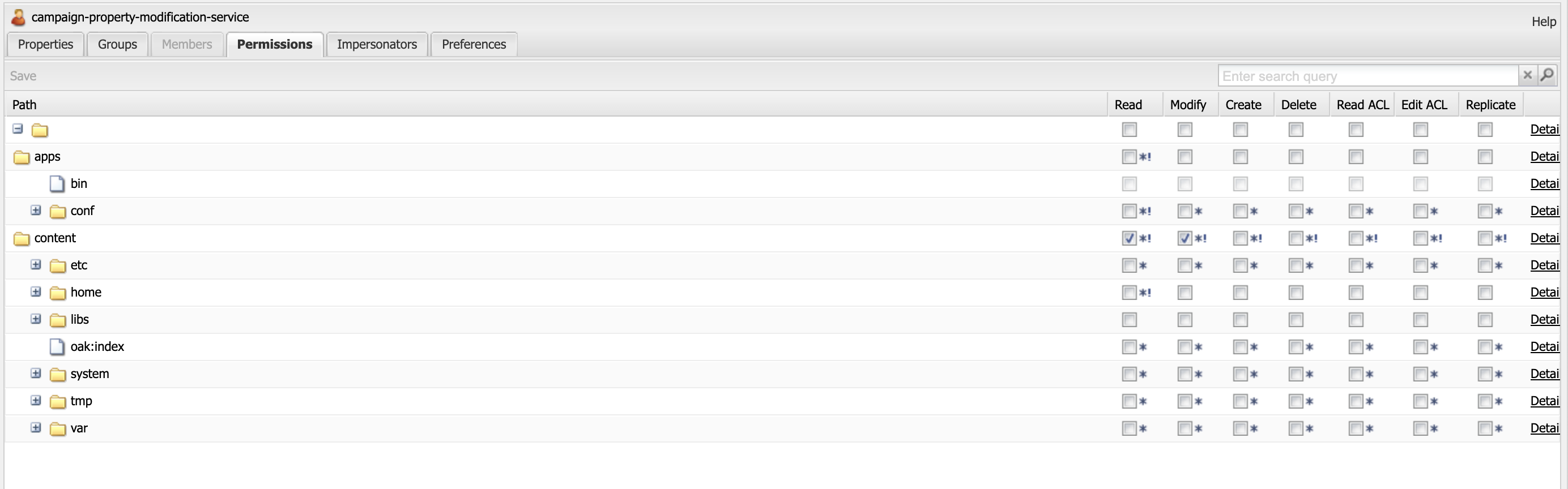The image size is (1568, 489).
Task: Select the apps folder icon
Action: [x=22, y=157]
